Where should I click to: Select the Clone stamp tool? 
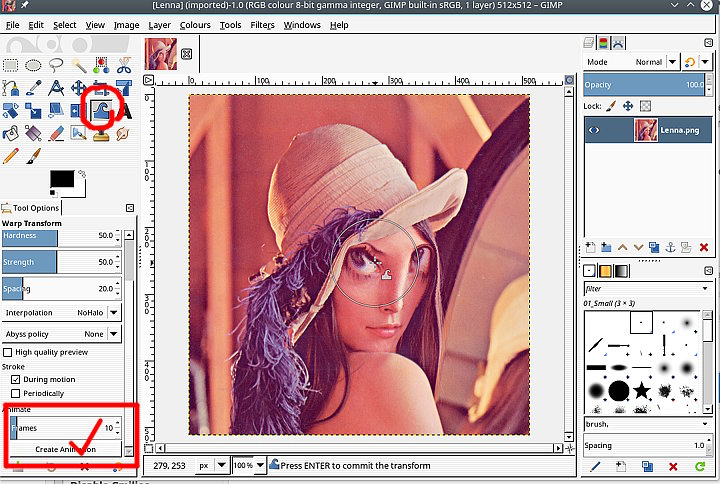[x=101, y=135]
